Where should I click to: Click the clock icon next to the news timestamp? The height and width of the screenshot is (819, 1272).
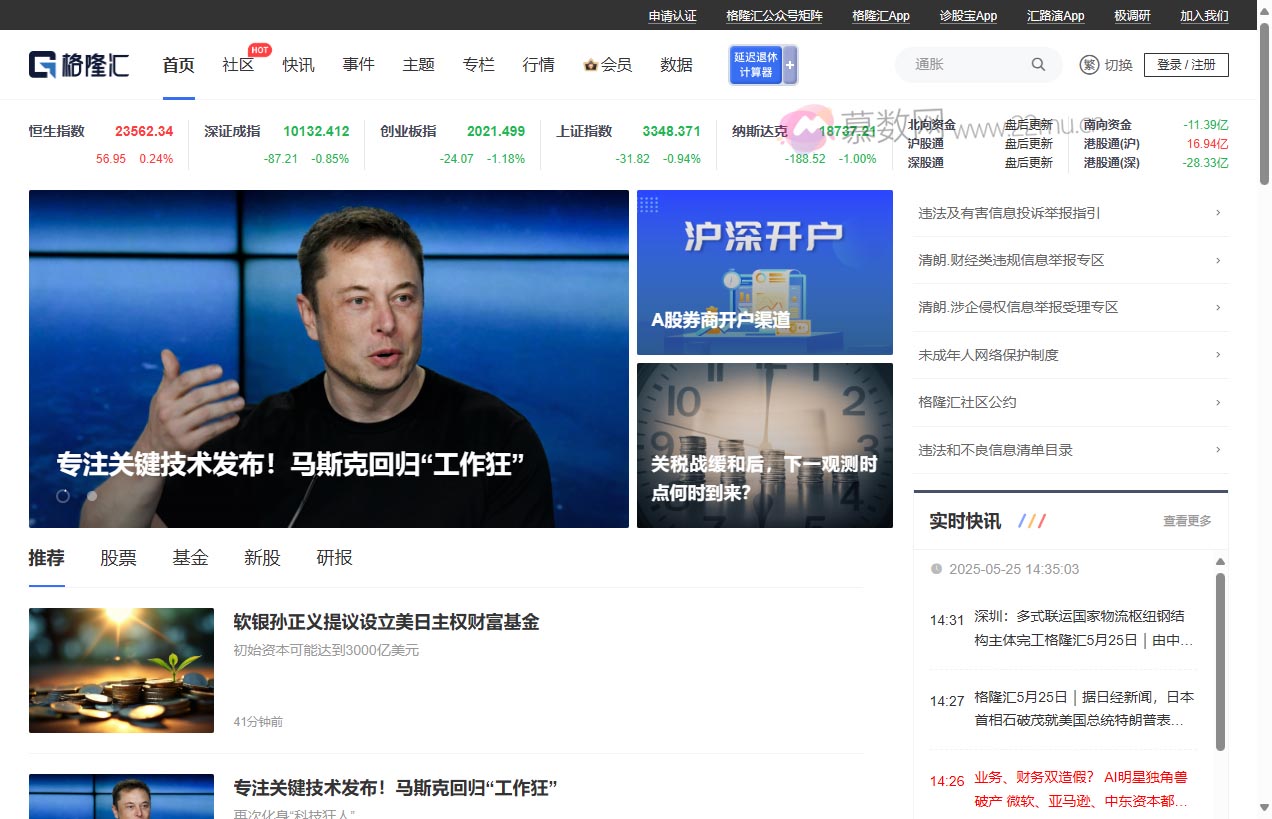935,569
